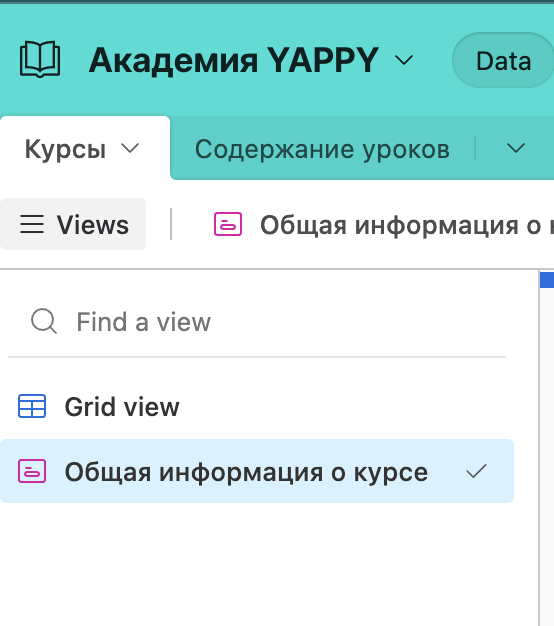Switch to the Data tab
The image size is (554, 626).
click(x=503, y=61)
